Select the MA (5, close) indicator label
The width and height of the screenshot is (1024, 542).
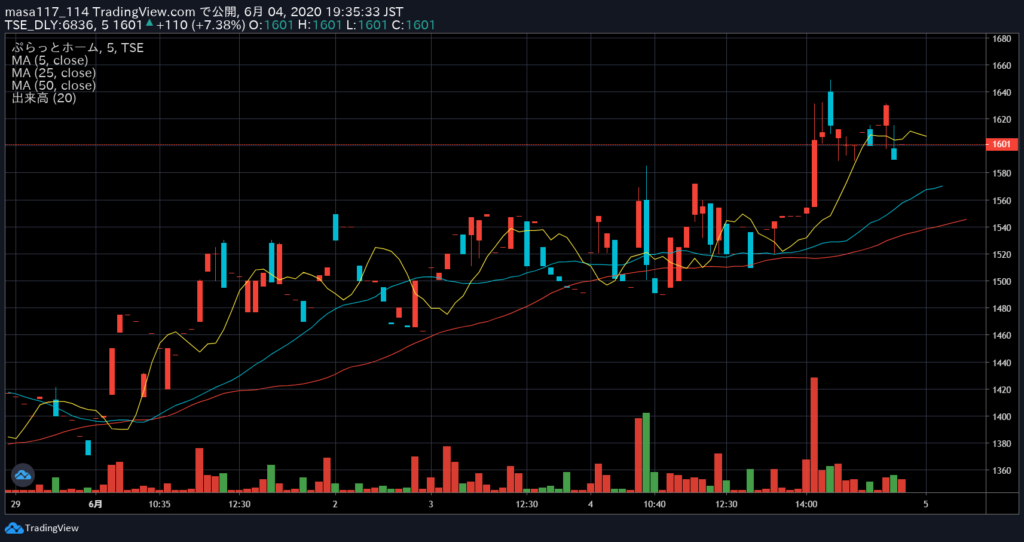tap(50, 60)
